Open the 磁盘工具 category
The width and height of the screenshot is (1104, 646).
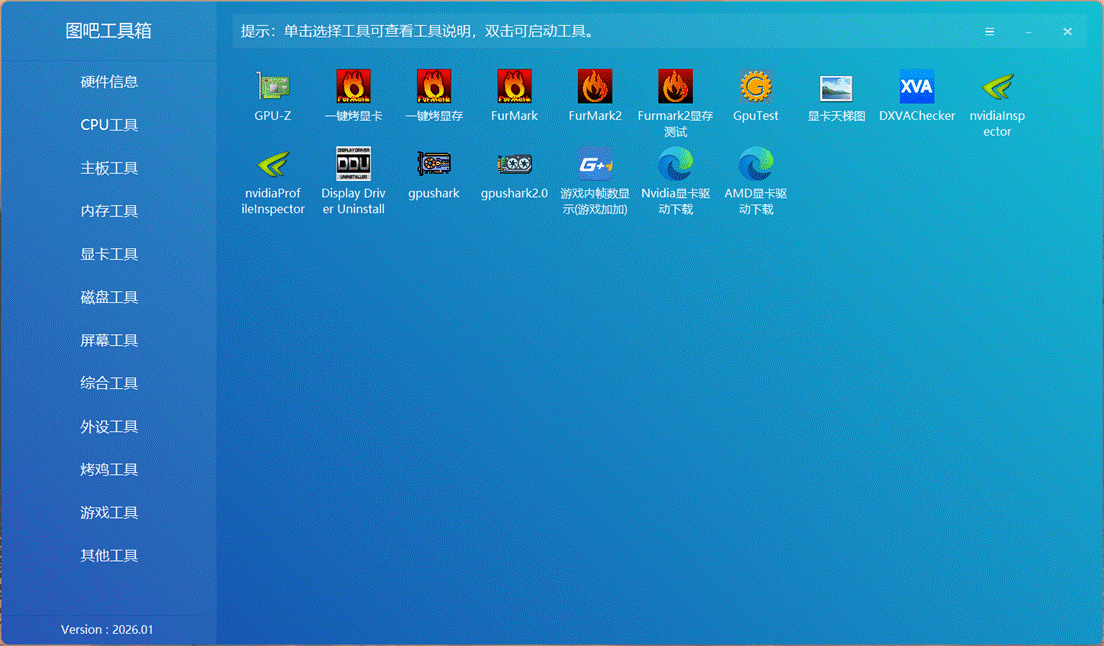(x=109, y=297)
